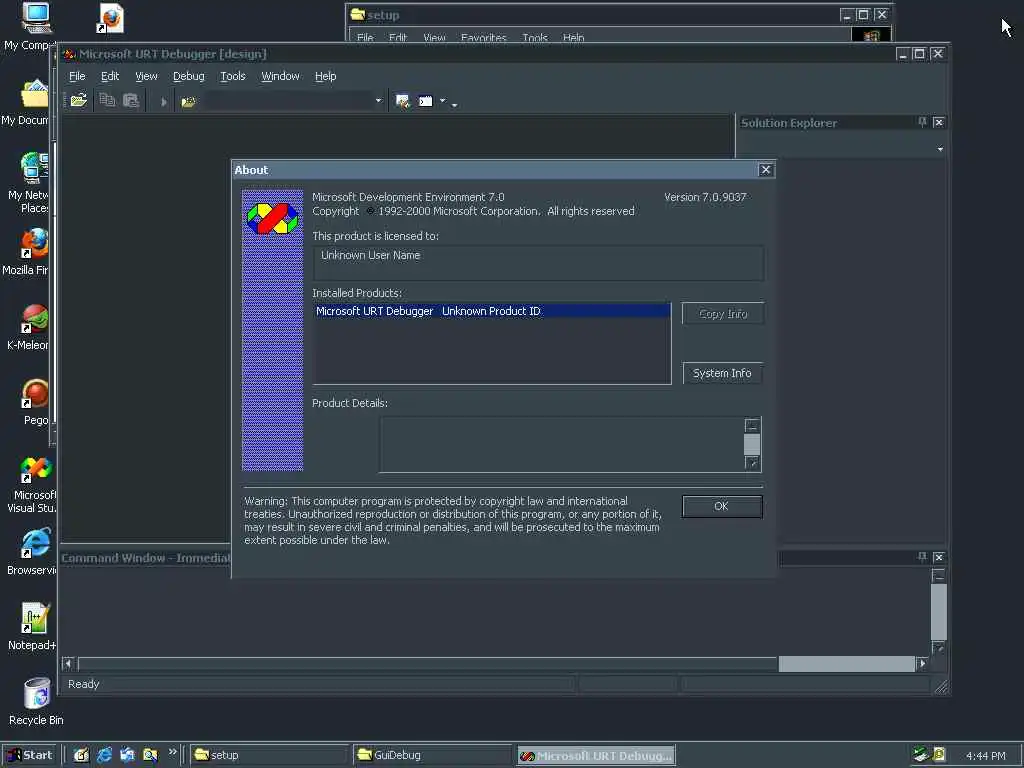The height and width of the screenshot is (768, 1024).
Task: Open the Tools menu in URT Debugger
Action: point(232,76)
